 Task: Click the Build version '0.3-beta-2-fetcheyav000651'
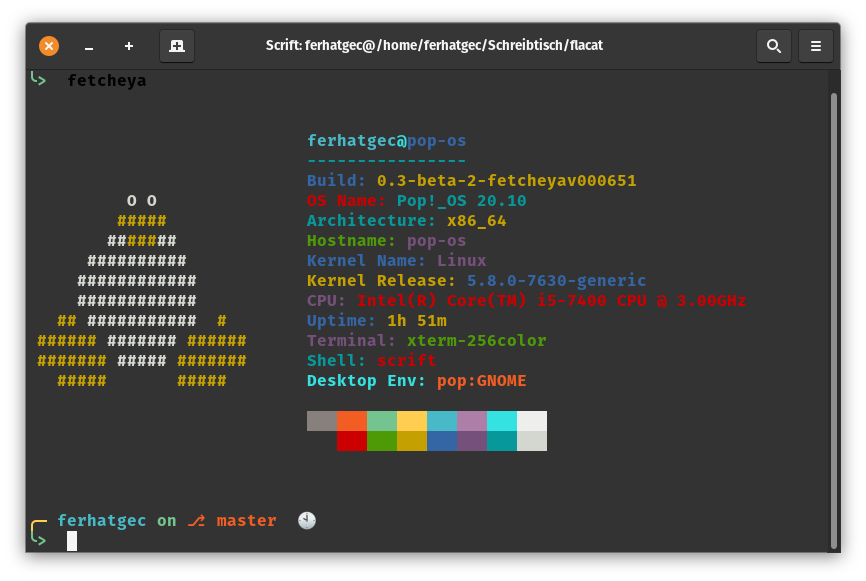click(x=506, y=181)
